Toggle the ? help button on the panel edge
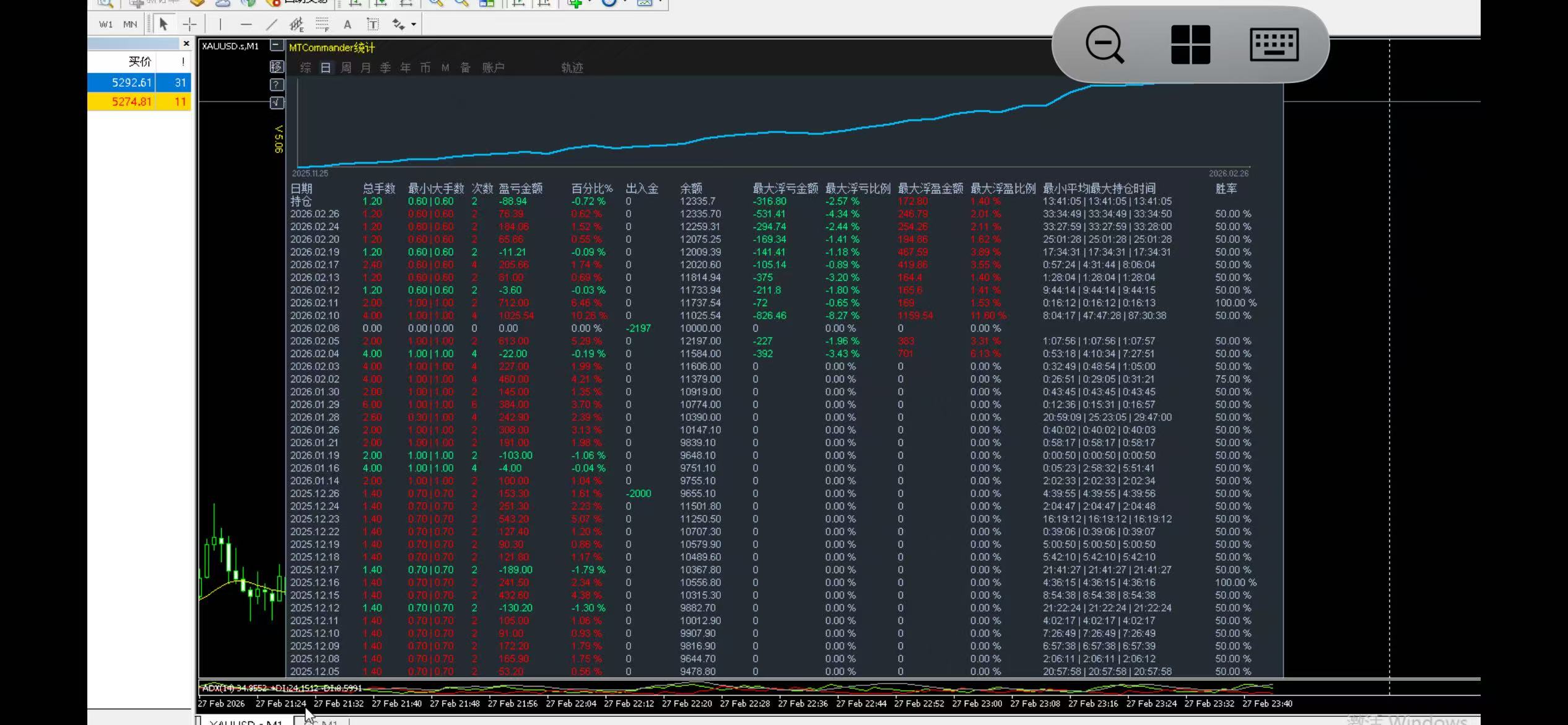This screenshot has width=1568, height=725. click(276, 84)
